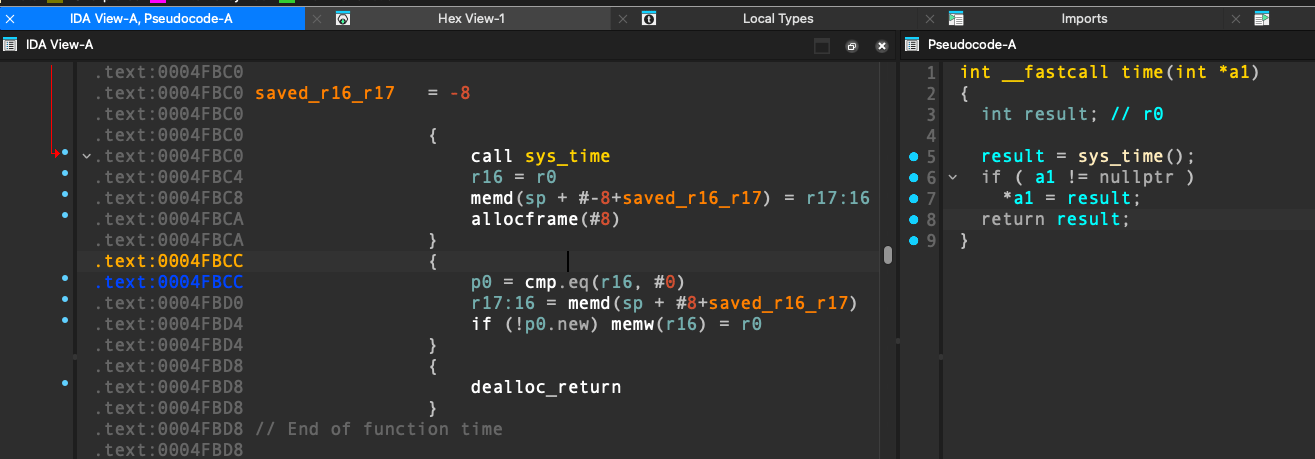
Task: Collapse the if block in pseudocode
Action: click(953, 177)
